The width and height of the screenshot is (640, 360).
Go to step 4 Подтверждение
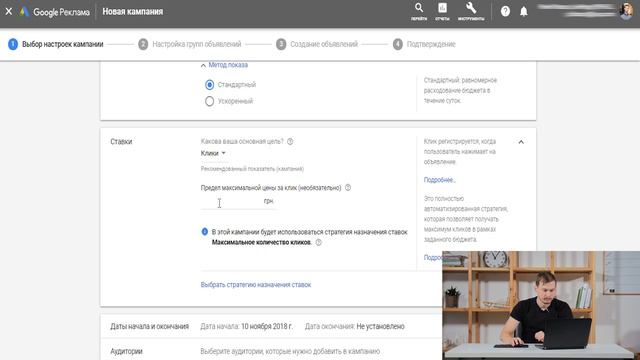pos(424,44)
